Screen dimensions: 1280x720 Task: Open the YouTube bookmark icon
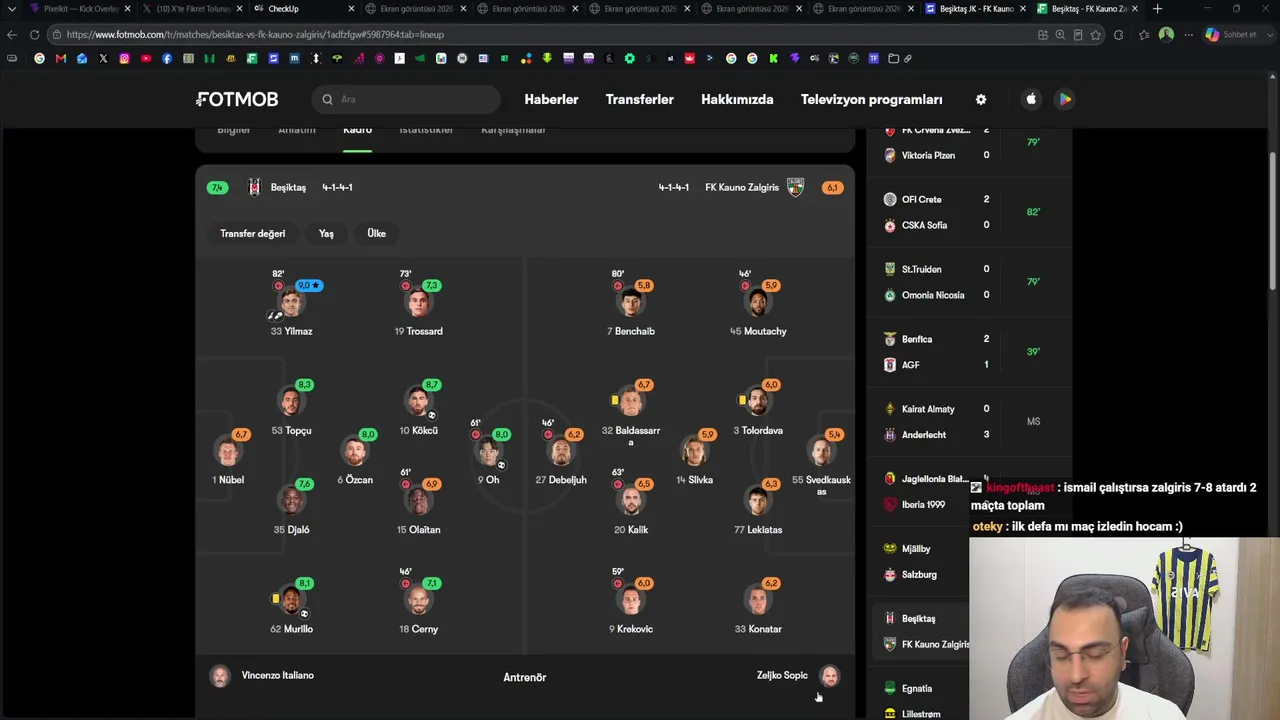pyautogui.click(x=146, y=58)
